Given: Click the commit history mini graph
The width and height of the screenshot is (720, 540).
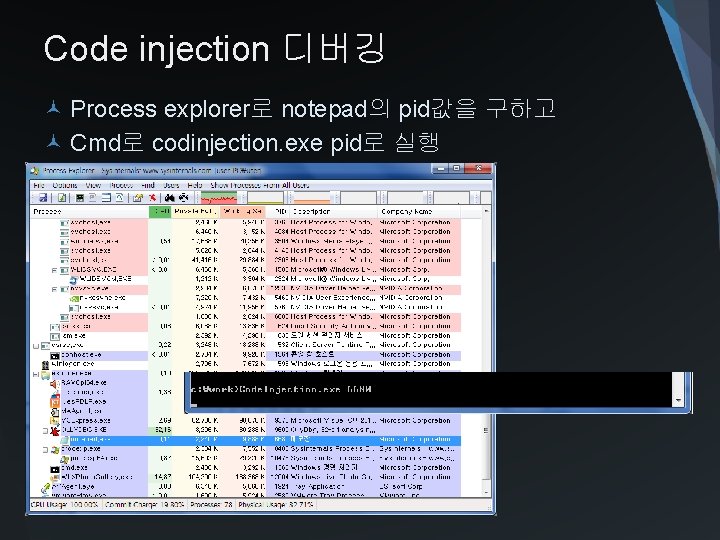Looking at the screenshot, I should pyautogui.click(x=265, y=198).
